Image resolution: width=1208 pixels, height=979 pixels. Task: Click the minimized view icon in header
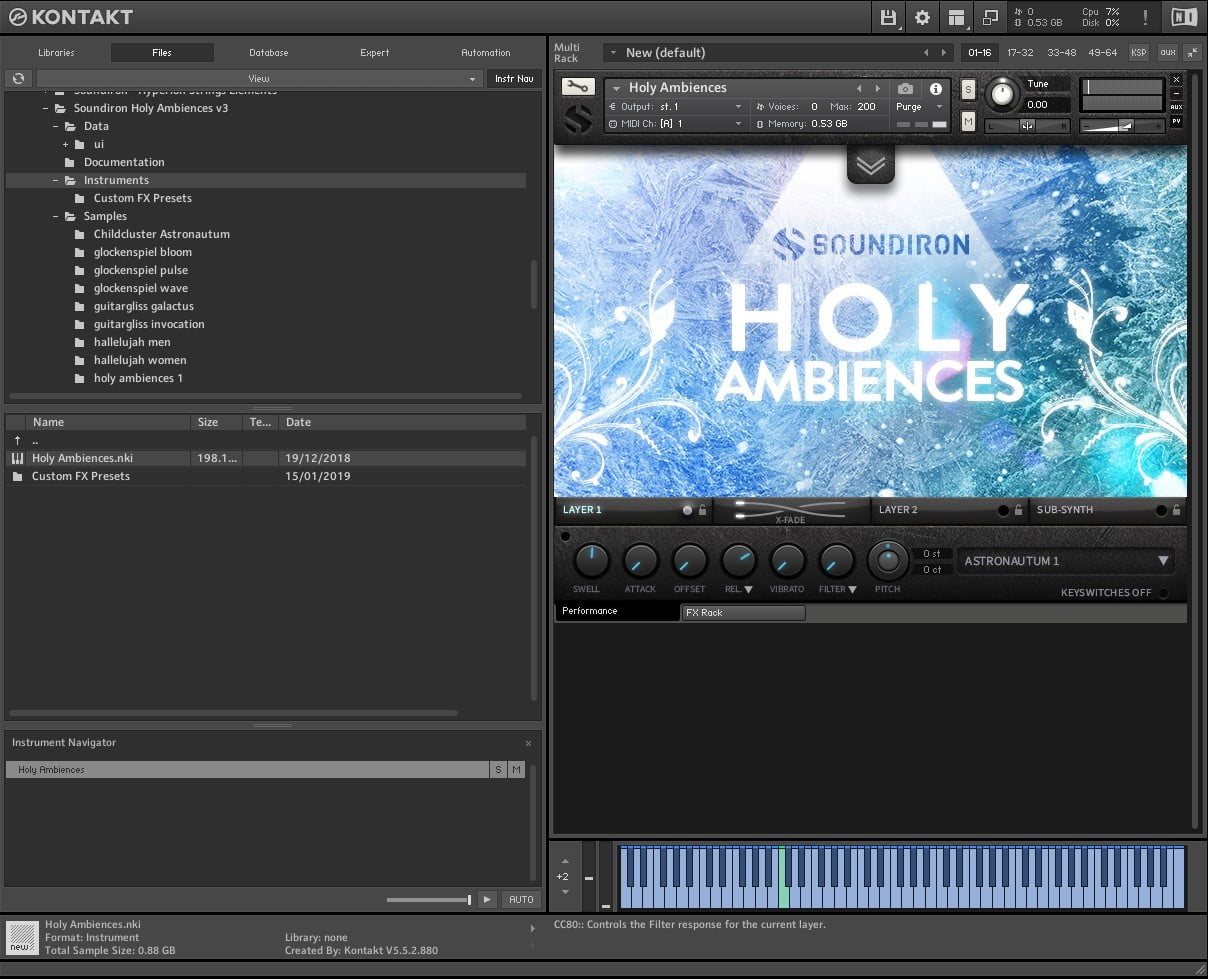click(x=990, y=17)
